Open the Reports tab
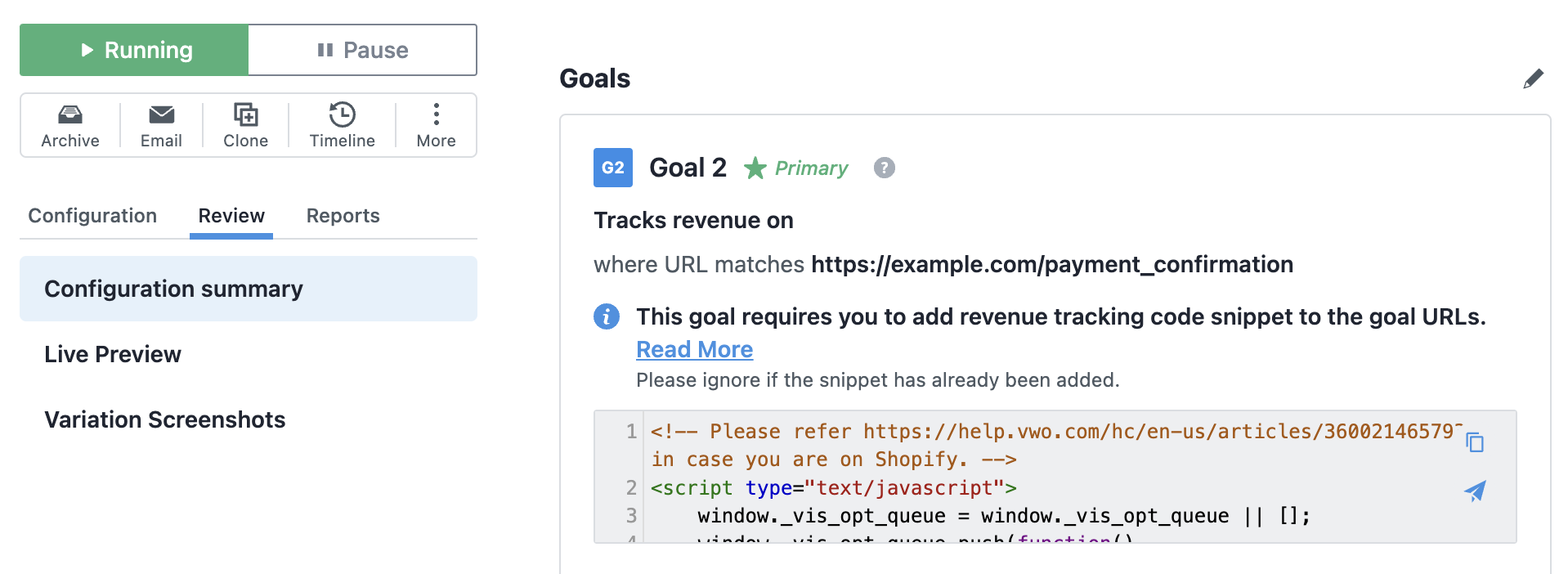 pyautogui.click(x=343, y=216)
